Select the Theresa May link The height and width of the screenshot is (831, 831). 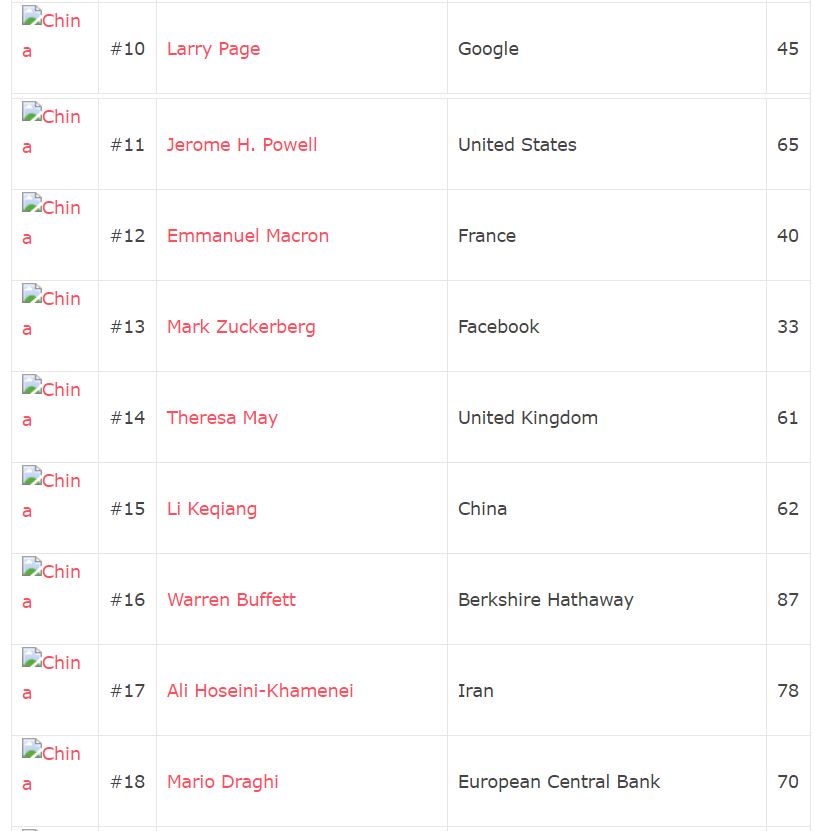[222, 418]
